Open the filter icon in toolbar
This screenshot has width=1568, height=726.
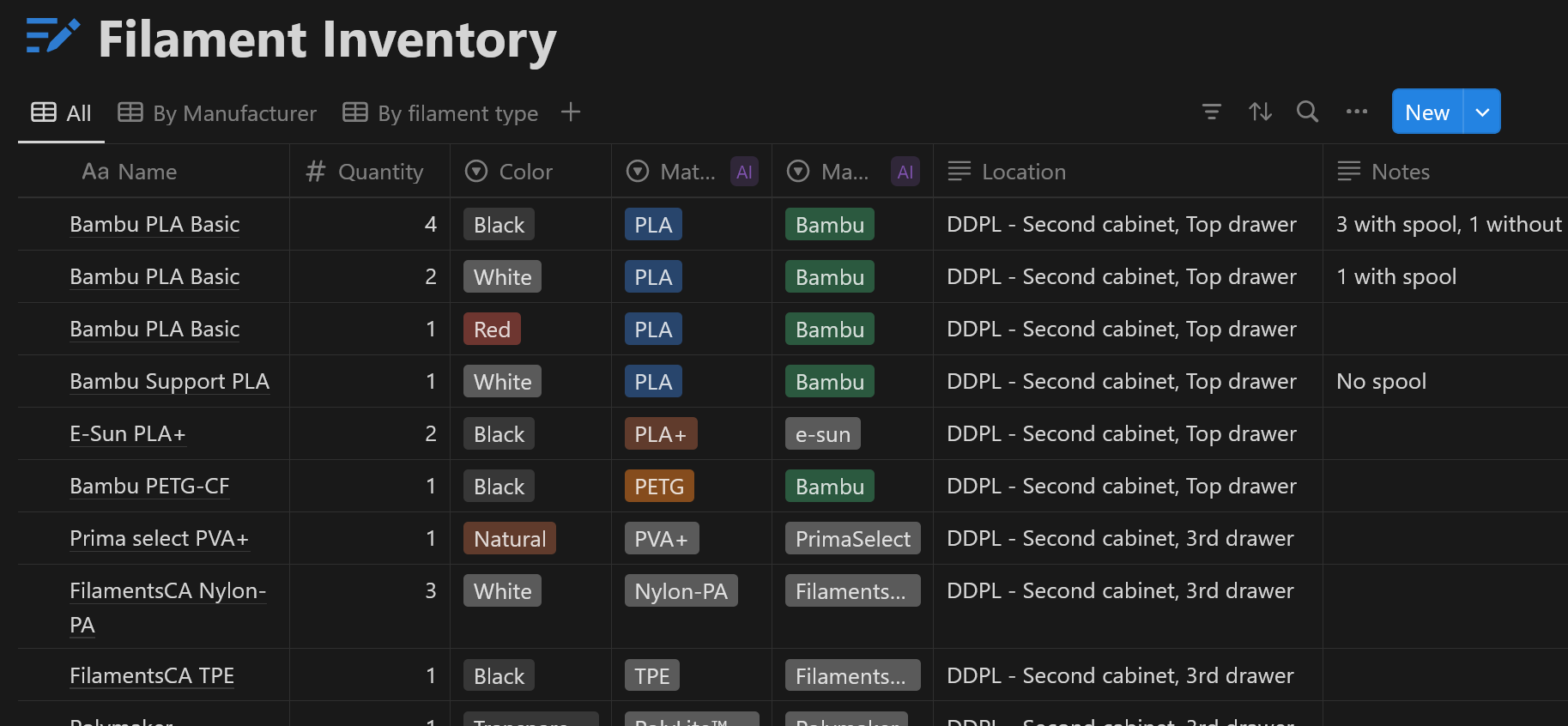click(1211, 112)
